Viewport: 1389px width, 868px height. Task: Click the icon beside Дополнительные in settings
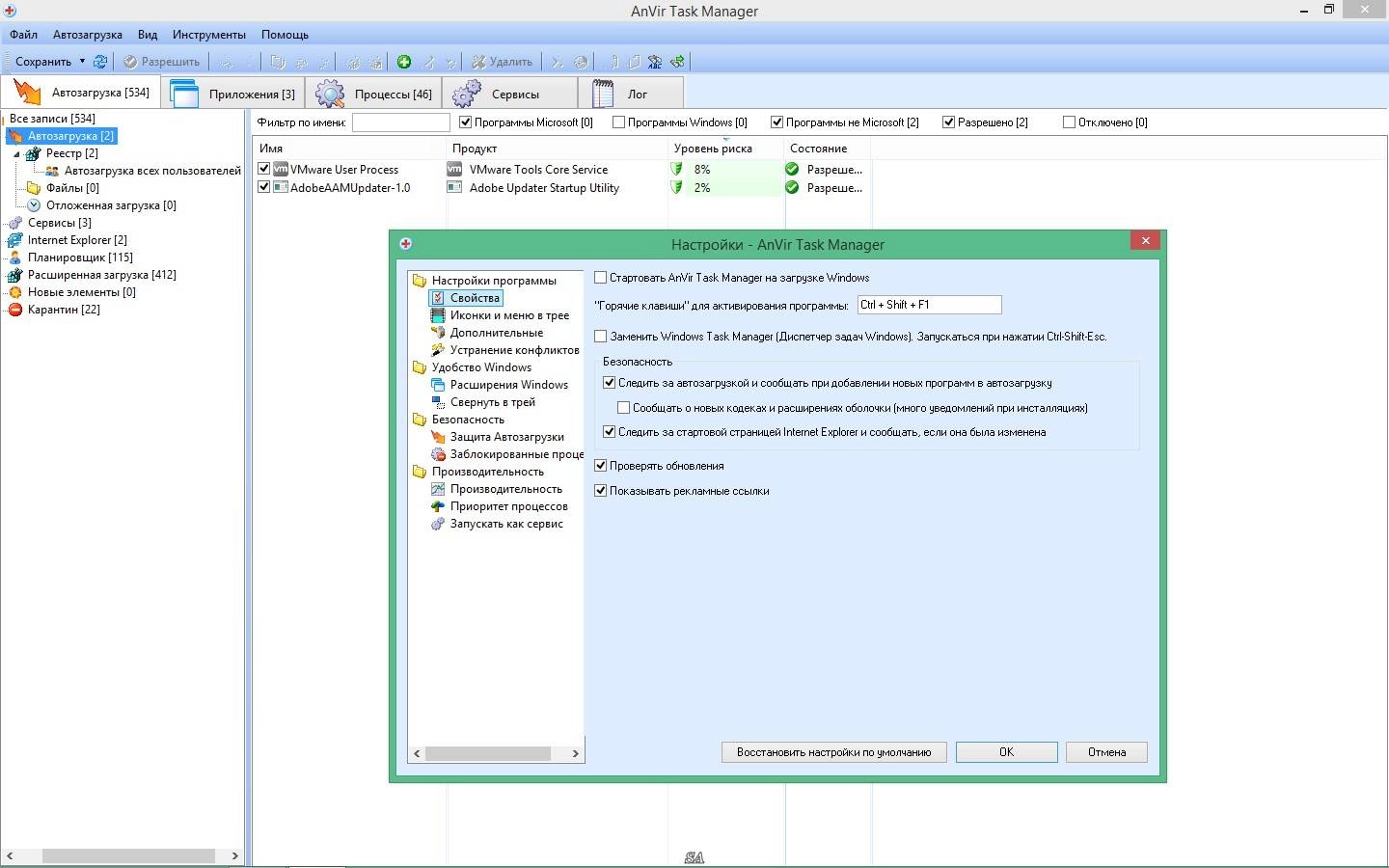click(x=438, y=333)
